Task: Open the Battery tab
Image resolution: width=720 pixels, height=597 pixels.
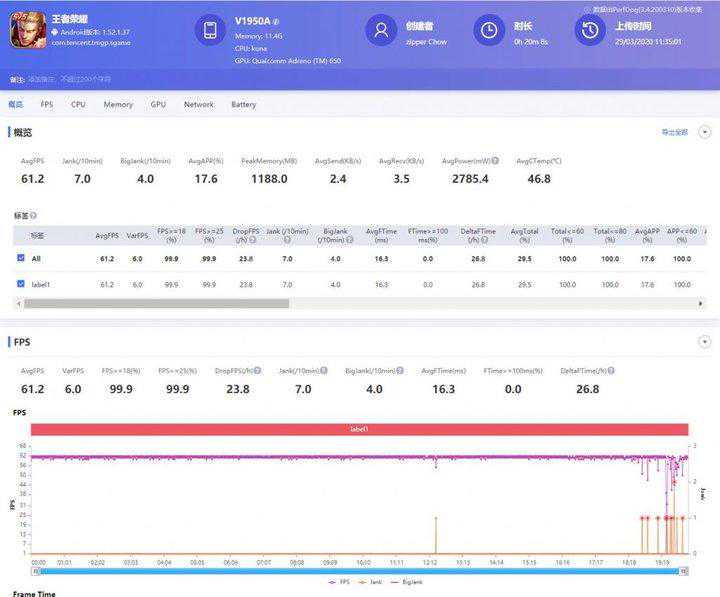Action: [243, 104]
